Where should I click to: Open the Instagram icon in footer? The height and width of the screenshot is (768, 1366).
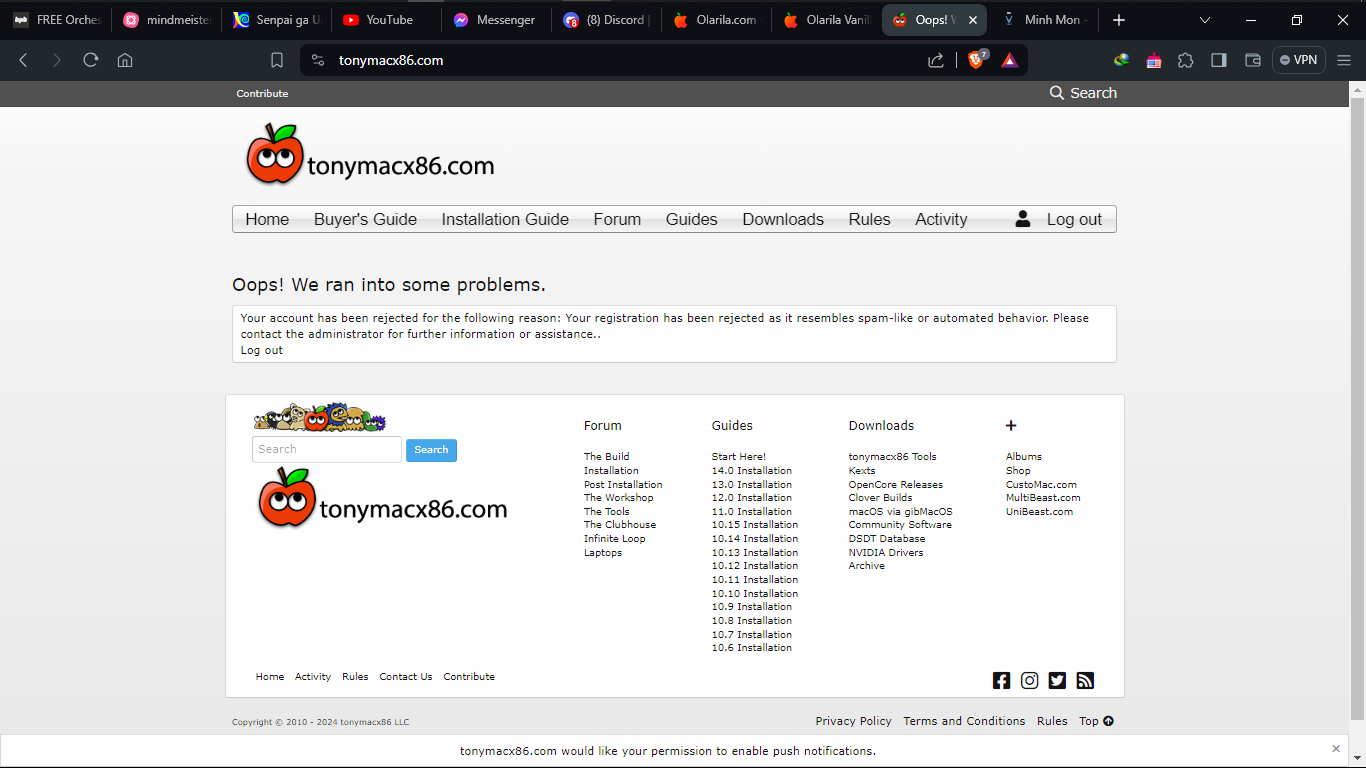click(x=1029, y=681)
